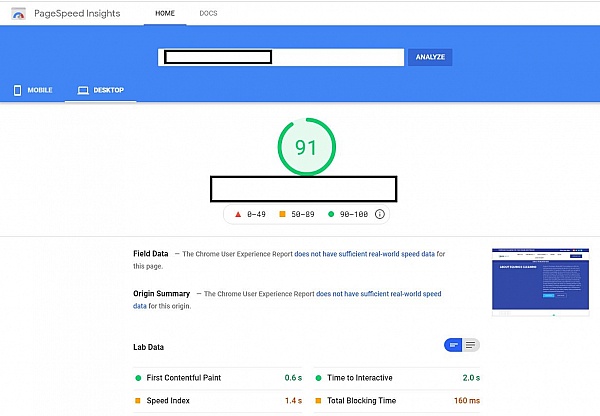Click the orange square 50–89 legend icon
Image resolution: width=600 pixels, height=416 pixels.
coord(282,214)
